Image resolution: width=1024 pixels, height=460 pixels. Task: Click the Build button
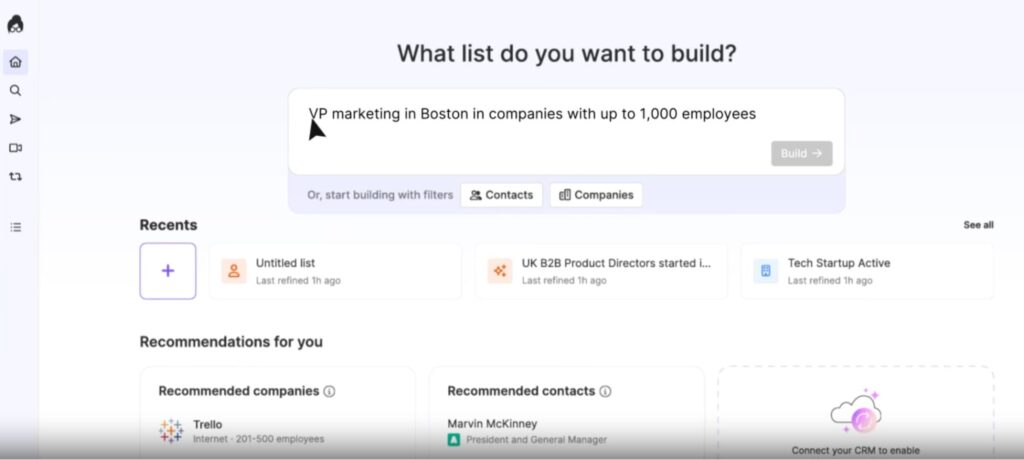(x=801, y=154)
